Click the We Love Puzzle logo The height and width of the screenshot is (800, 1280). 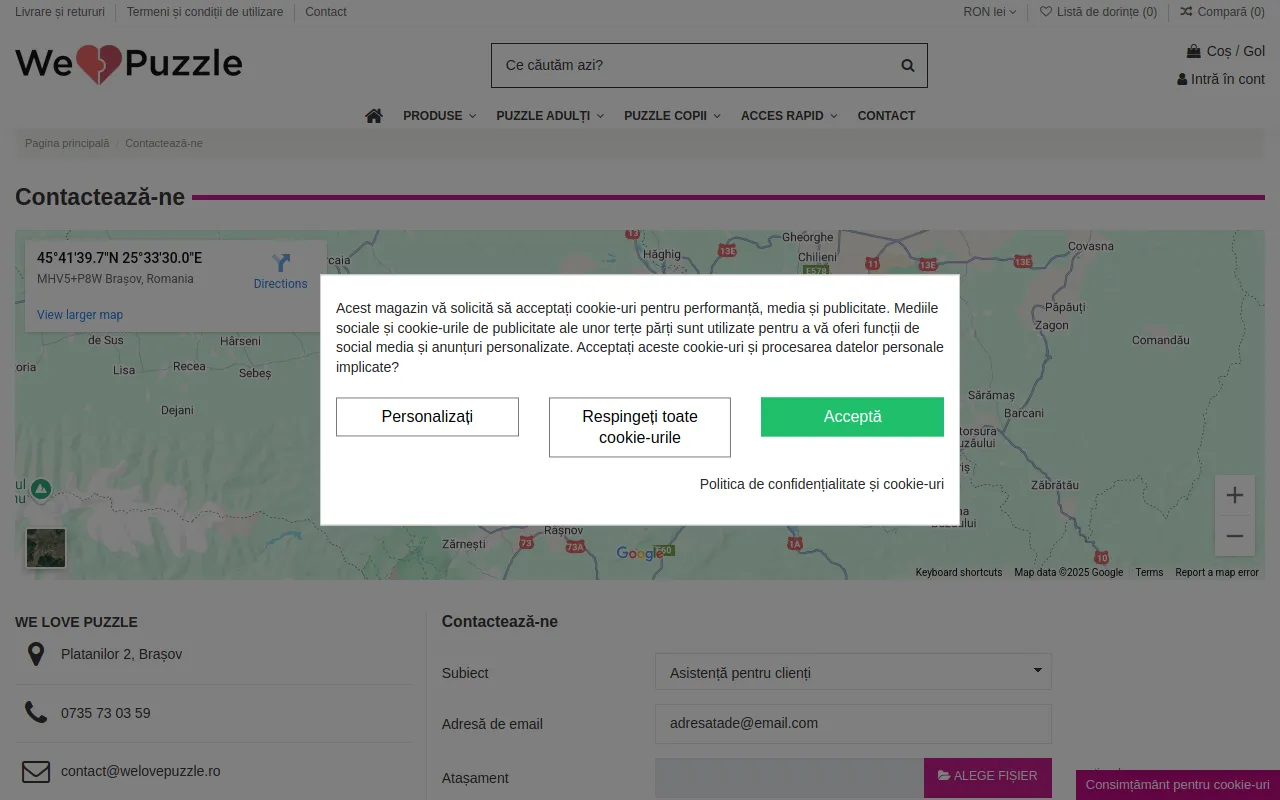129,64
